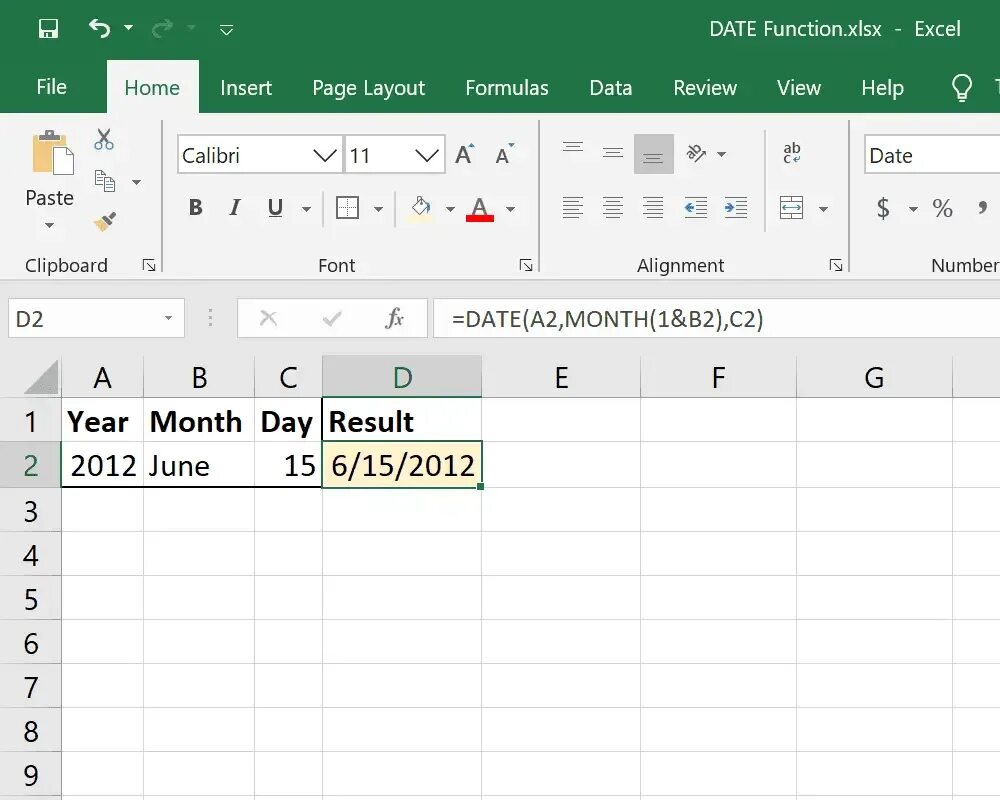Open the Help tab
The image size is (1000, 800).
pos(883,87)
